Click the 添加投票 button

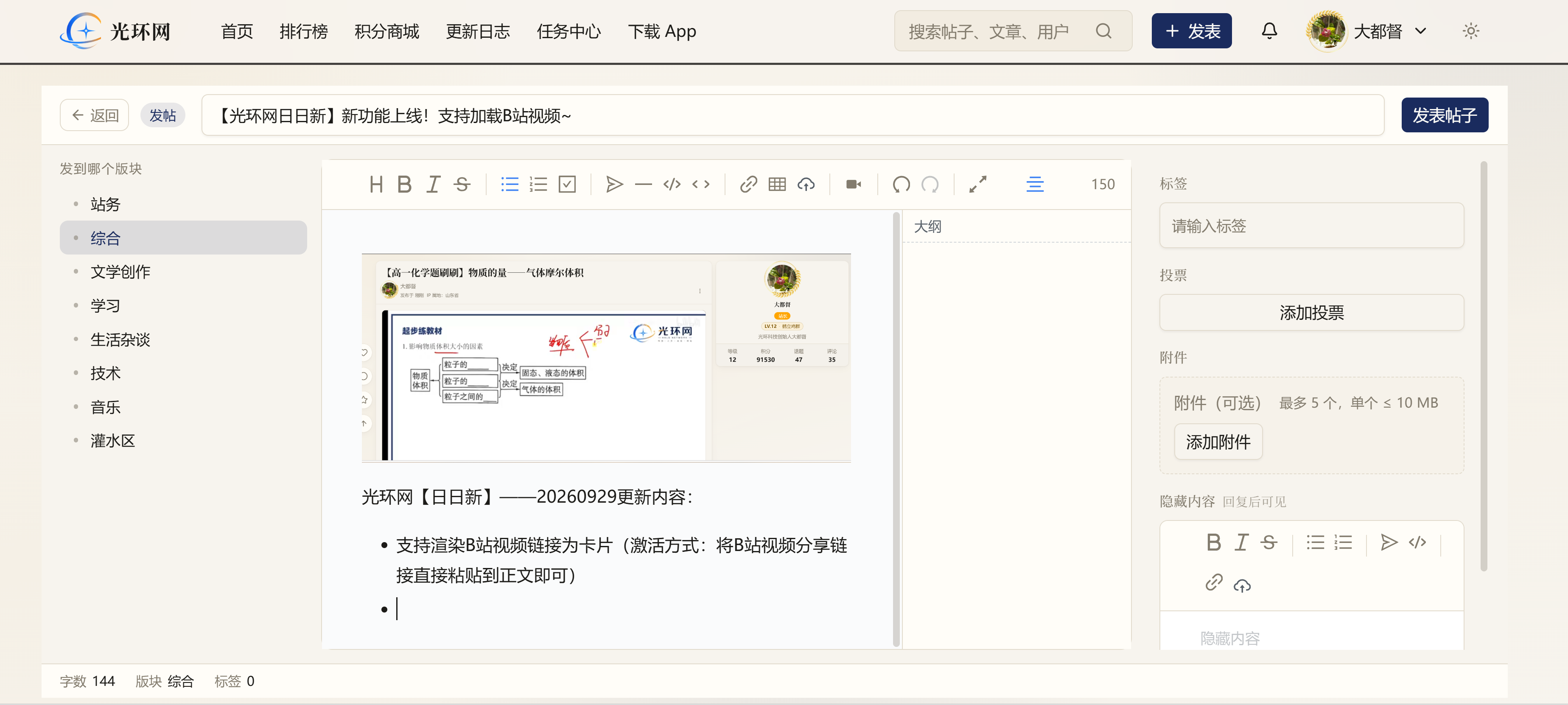pos(1311,312)
